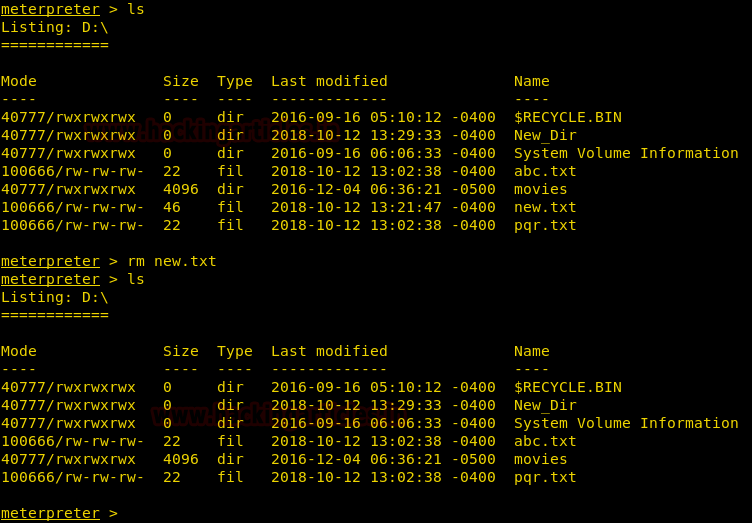Select 2016-12-04 06:36:21 -0500 in second listing
The width and height of the screenshot is (752, 523).
tap(383, 459)
